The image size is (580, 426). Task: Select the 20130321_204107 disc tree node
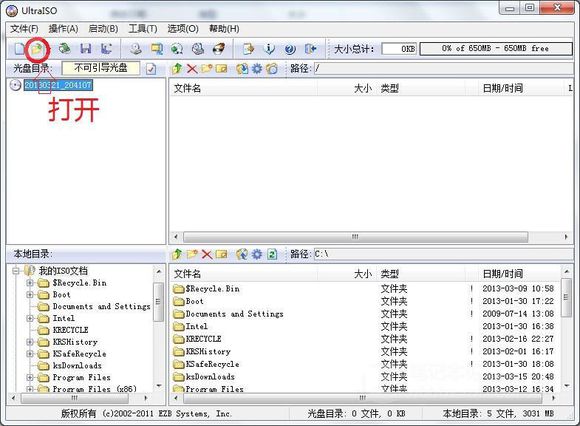coord(58,85)
